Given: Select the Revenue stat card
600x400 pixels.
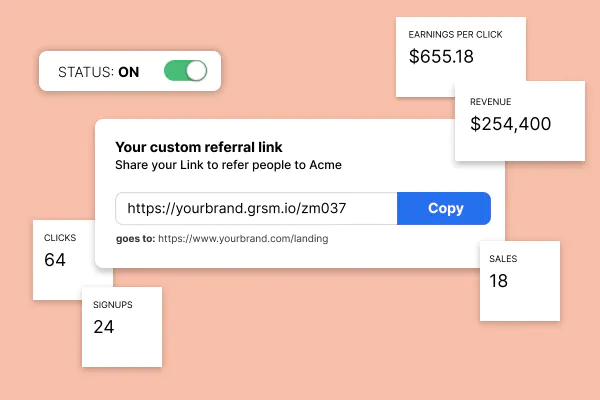Looking at the screenshot, I should click(520, 121).
